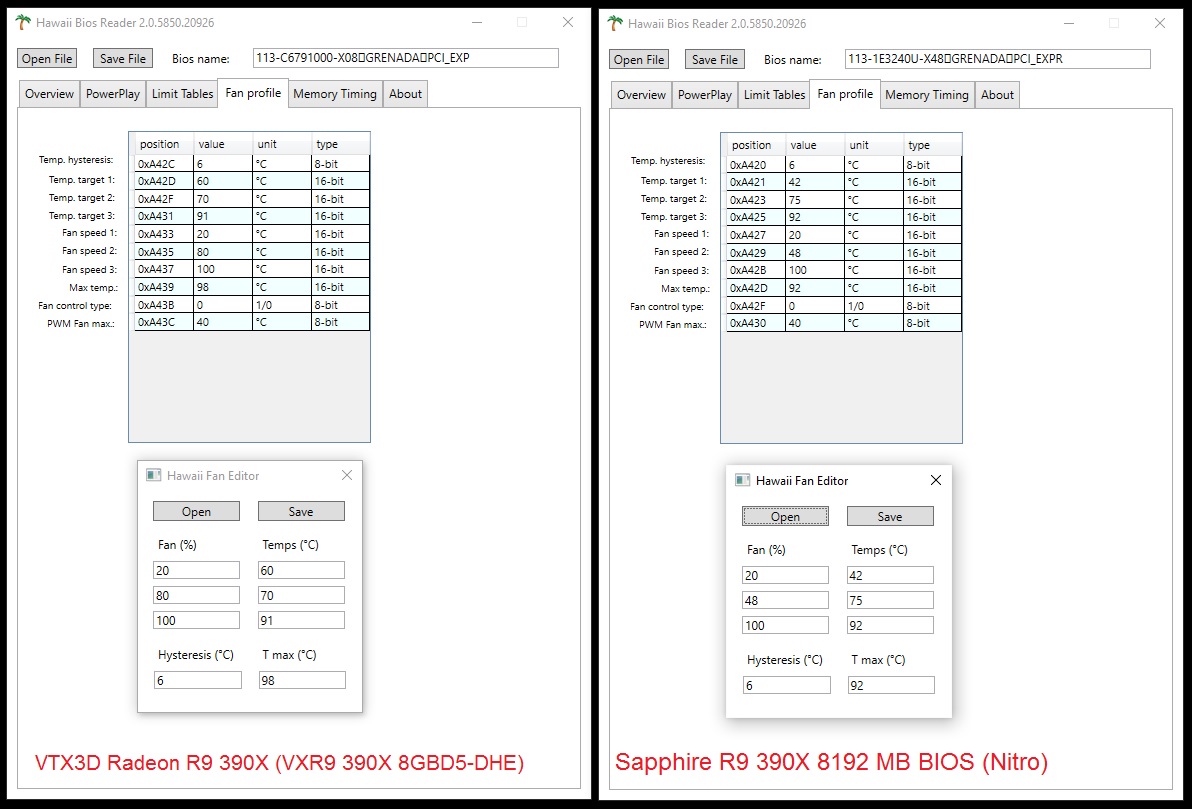Open the Memory Timing tab in the right window
Image resolution: width=1192 pixels, height=809 pixels.
tap(927, 94)
